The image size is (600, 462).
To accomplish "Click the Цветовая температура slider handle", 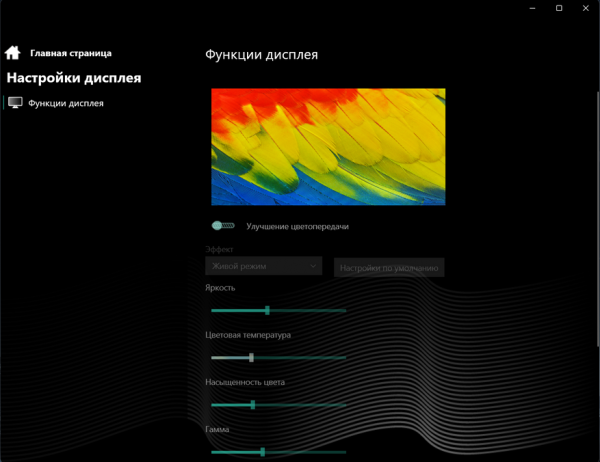I will click(x=251, y=358).
